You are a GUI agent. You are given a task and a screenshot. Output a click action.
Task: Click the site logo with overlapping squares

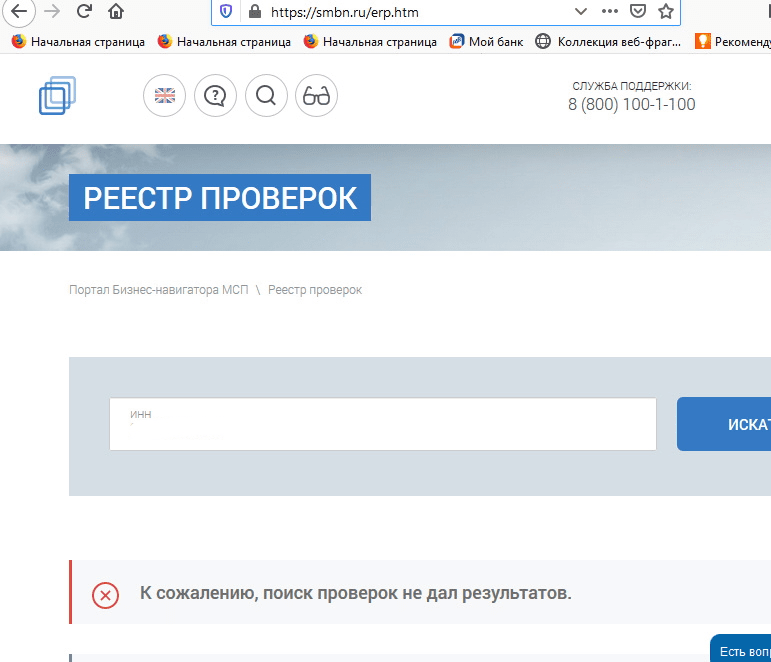58,95
